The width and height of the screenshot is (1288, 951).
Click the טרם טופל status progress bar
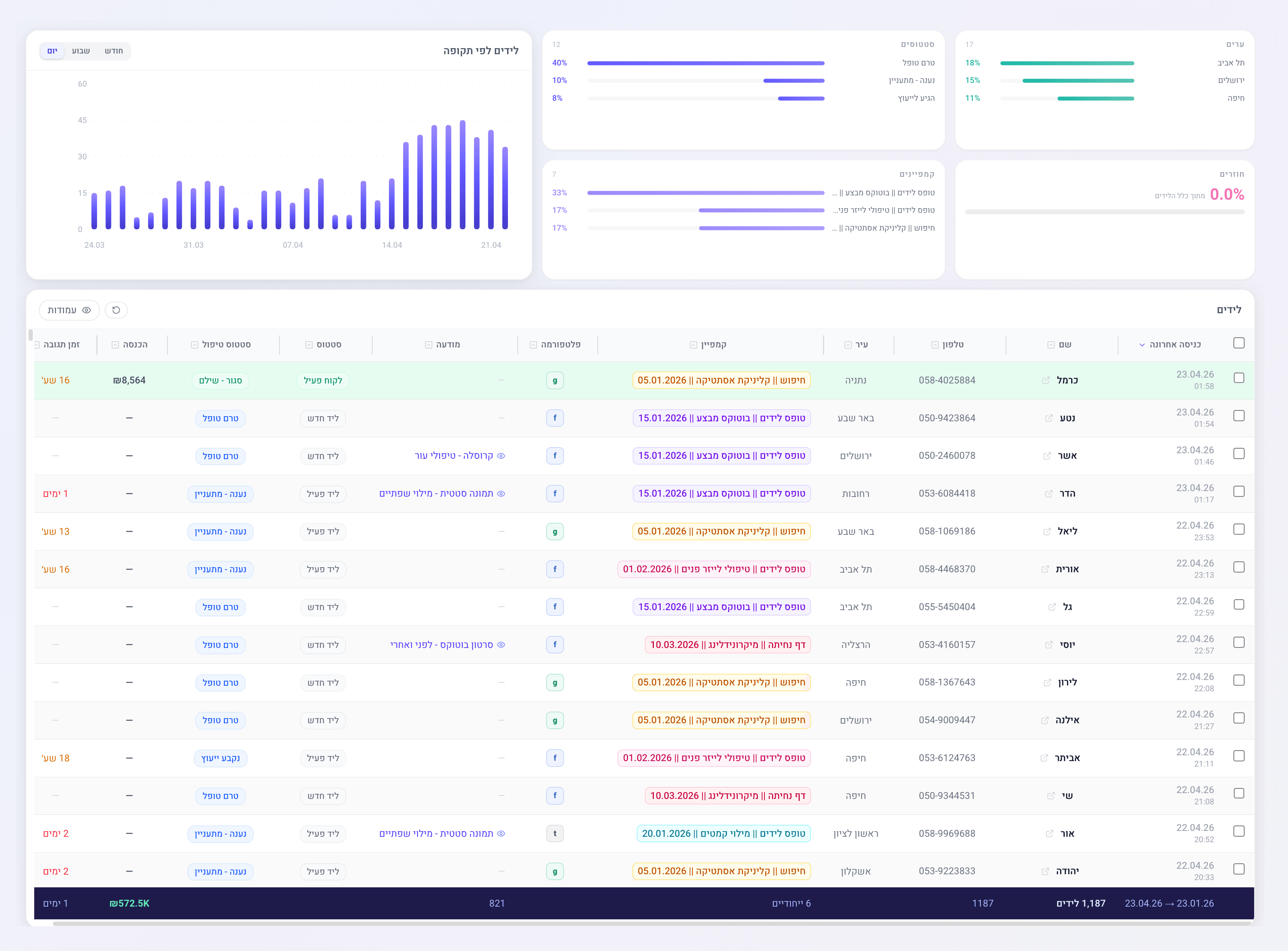(x=705, y=63)
